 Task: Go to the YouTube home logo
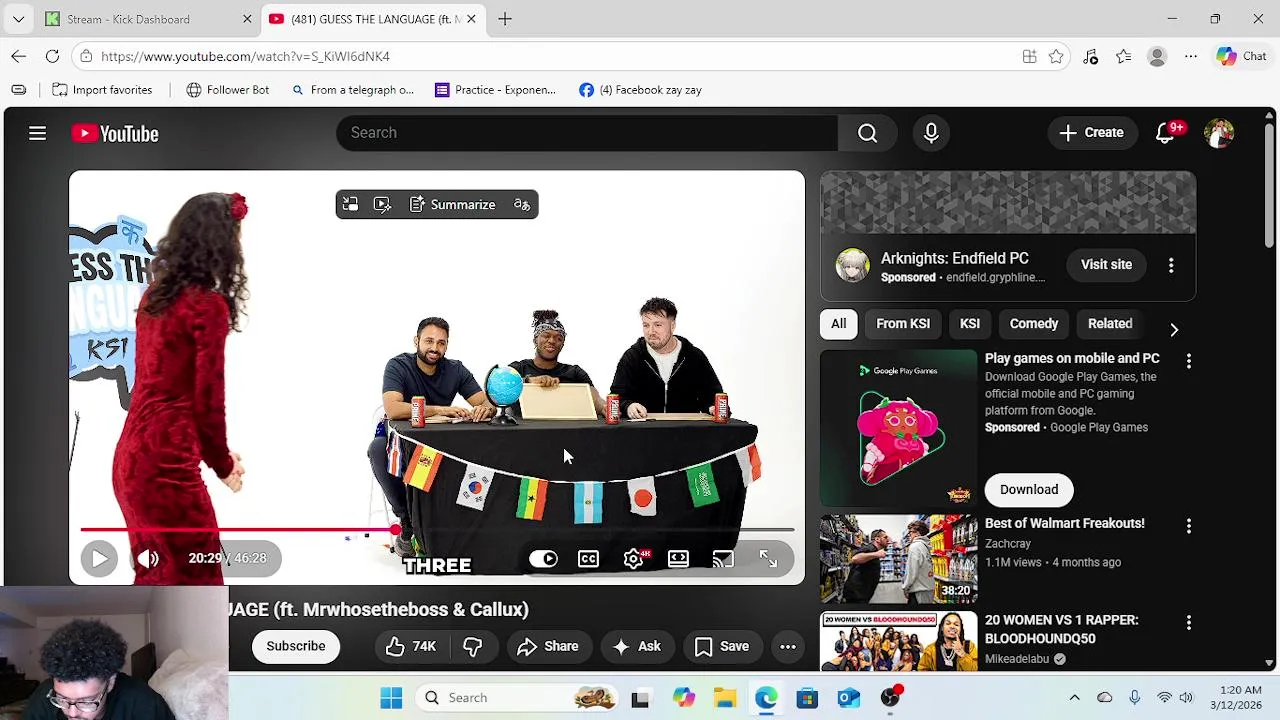(115, 133)
